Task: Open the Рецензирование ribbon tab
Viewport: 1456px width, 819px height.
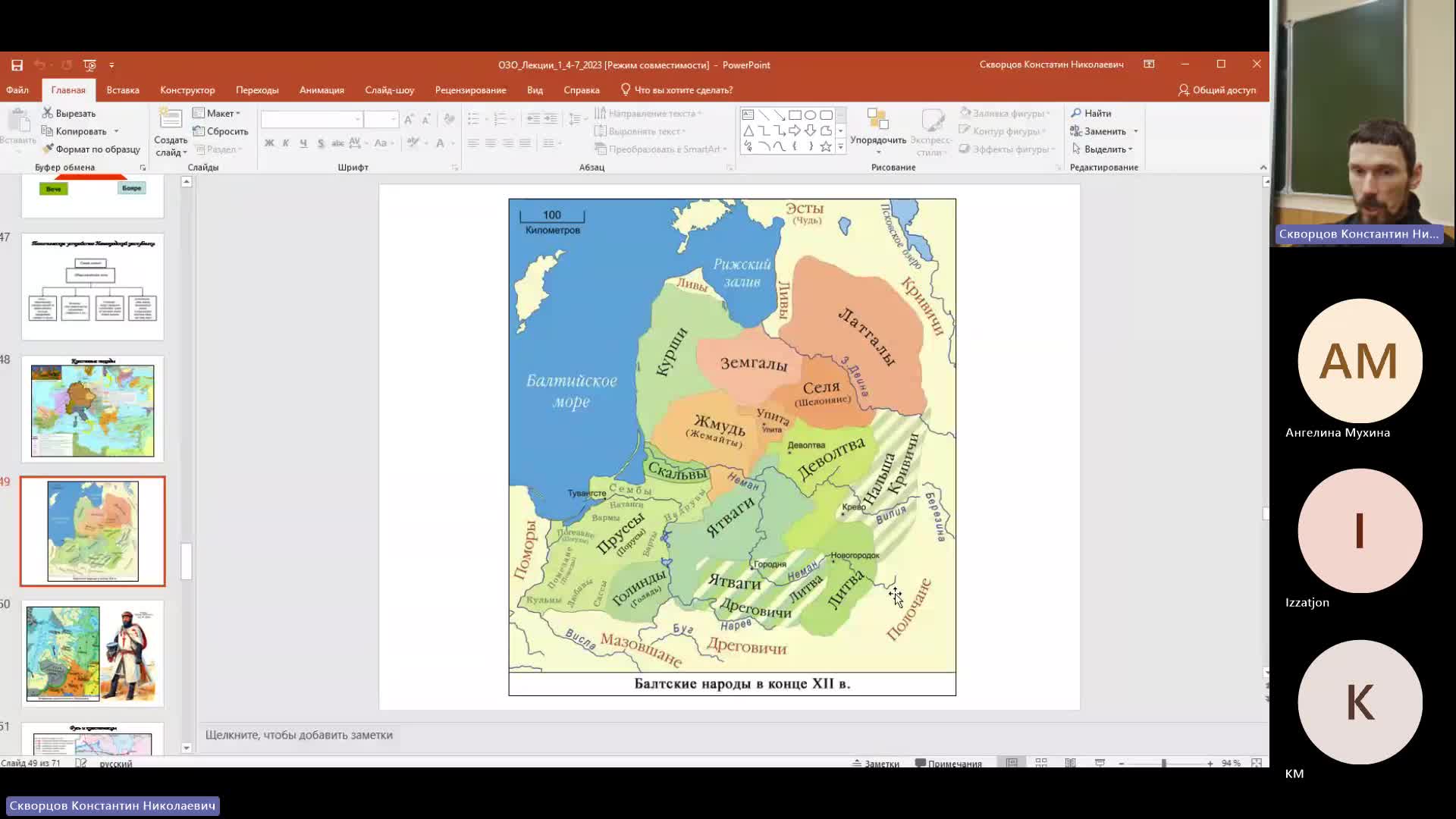Action: tap(470, 89)
